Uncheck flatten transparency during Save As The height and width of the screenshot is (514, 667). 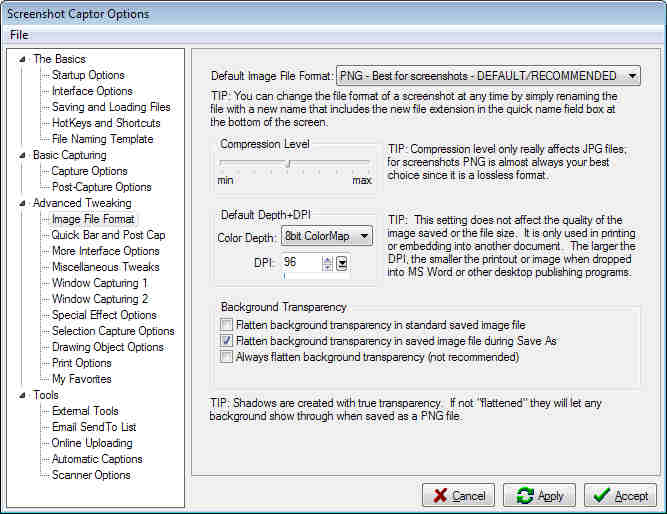tap(227, 341)
